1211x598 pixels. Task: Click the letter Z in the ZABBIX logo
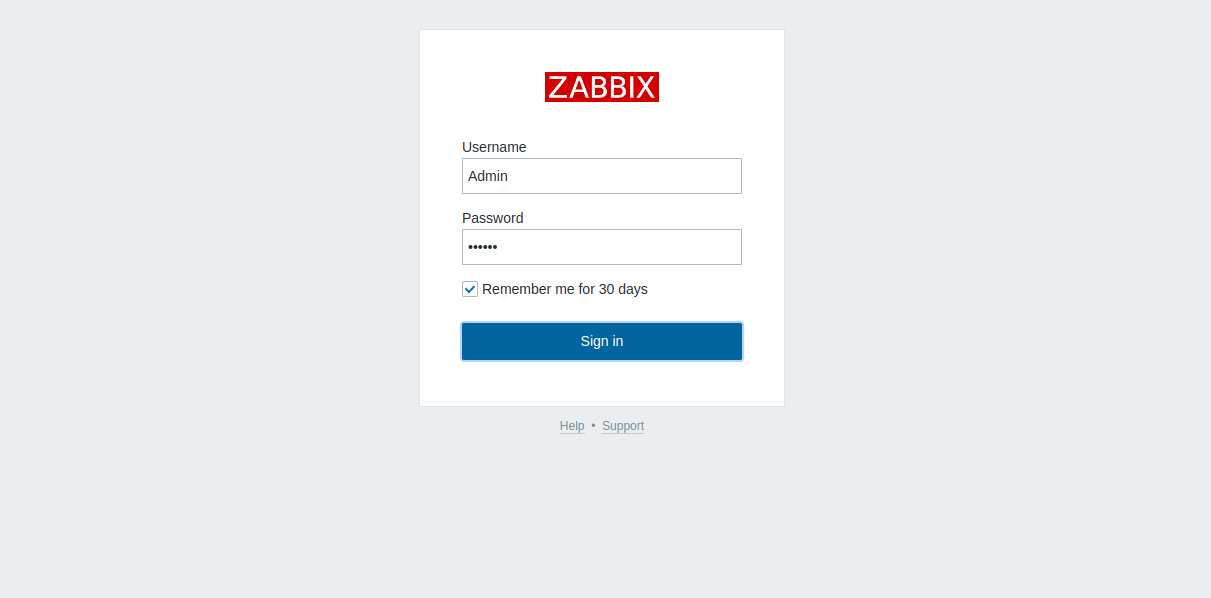point(558,87)
